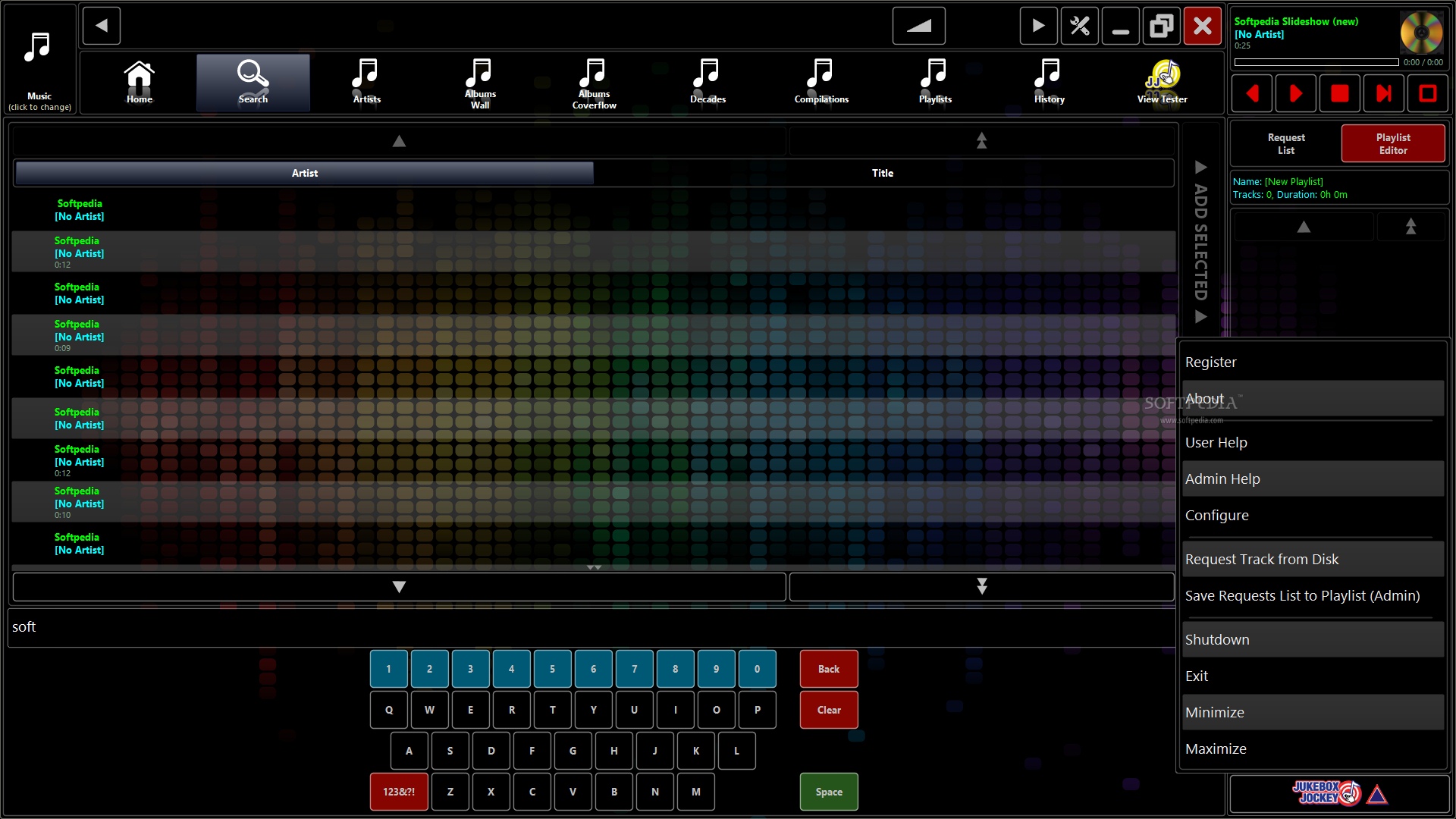Click the warning triangle icon beside logo
The image size is (1456, 819).
point(1377,795)
